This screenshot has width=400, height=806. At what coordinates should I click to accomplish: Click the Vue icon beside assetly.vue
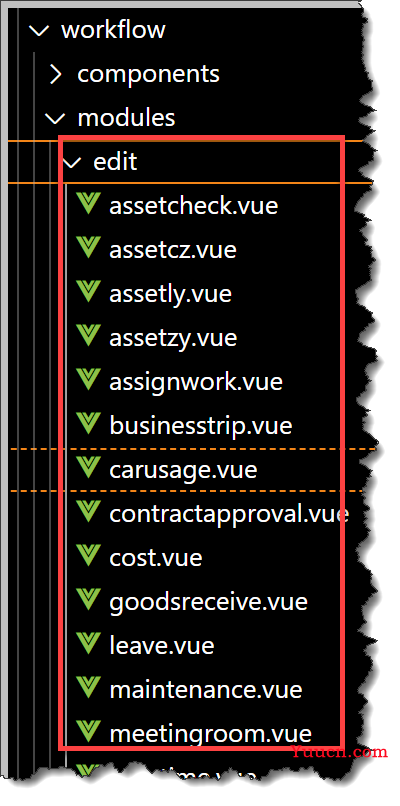click(87, 292)
